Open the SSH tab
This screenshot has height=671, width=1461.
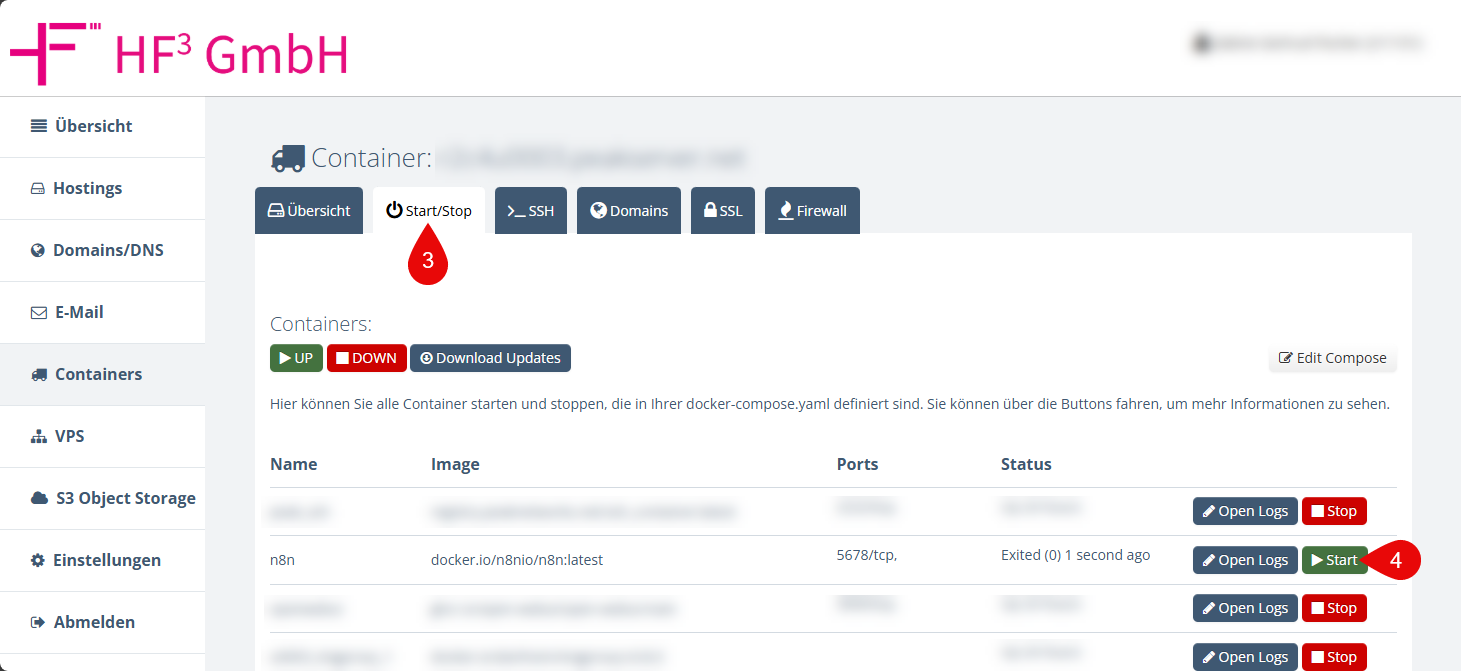(x=530, y=211)
